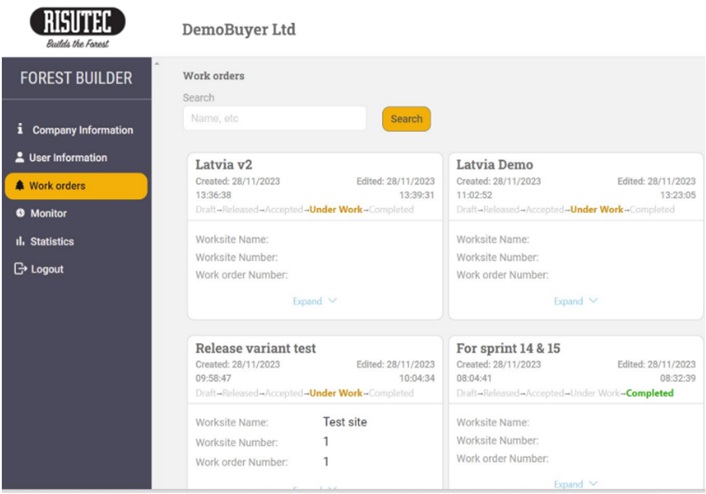
Task: Click the Release variant test card title
Action: click(x=255, y=348)
